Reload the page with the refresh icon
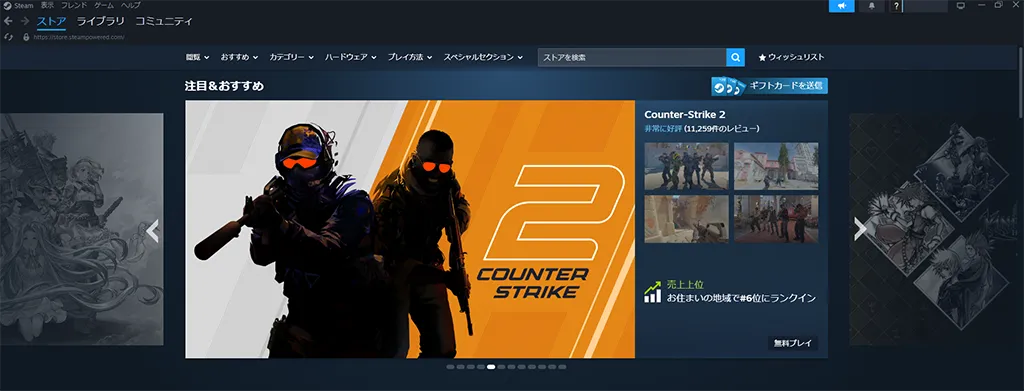The image size is (1024, 391). [8, 37]
